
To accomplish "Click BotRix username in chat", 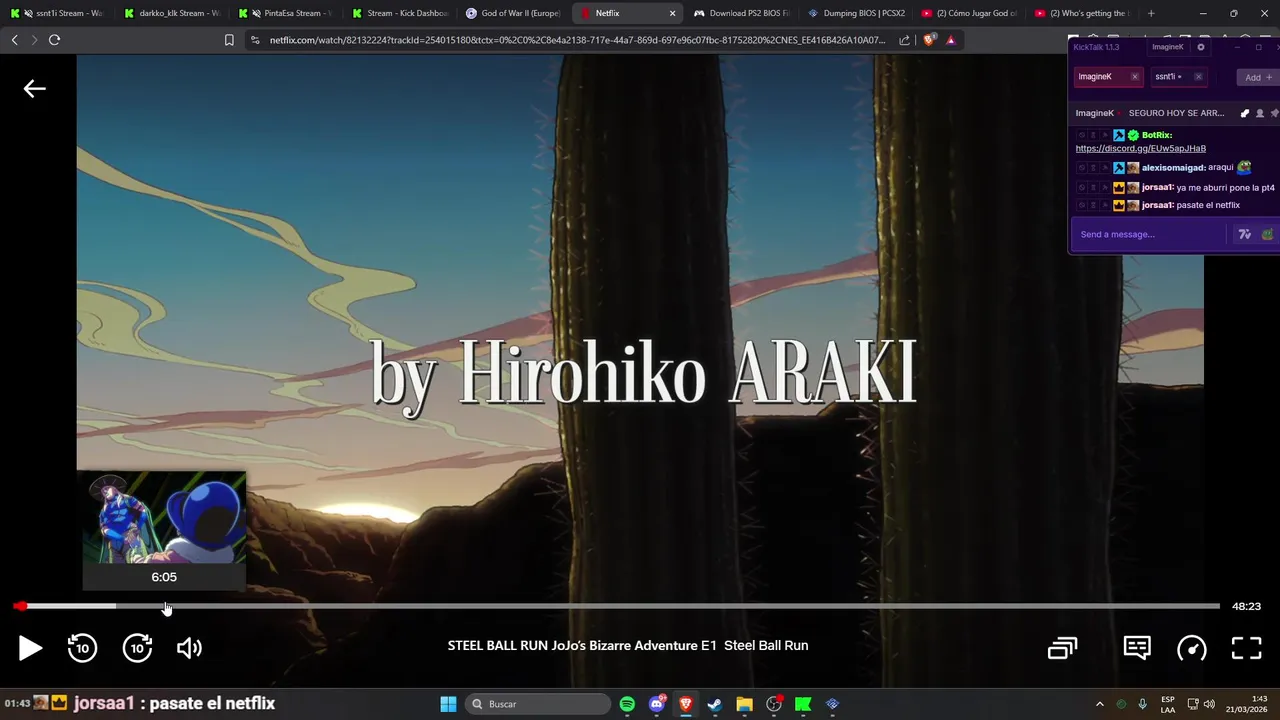I will (x=1157, y=135).
